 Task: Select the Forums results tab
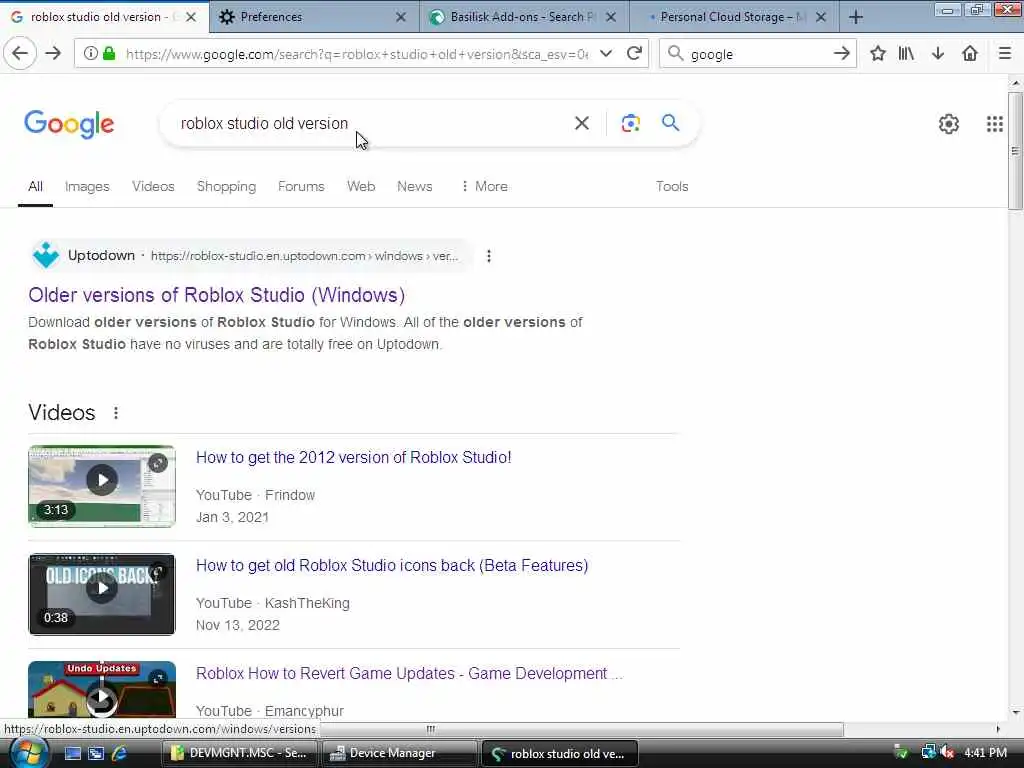click(301, 186)
